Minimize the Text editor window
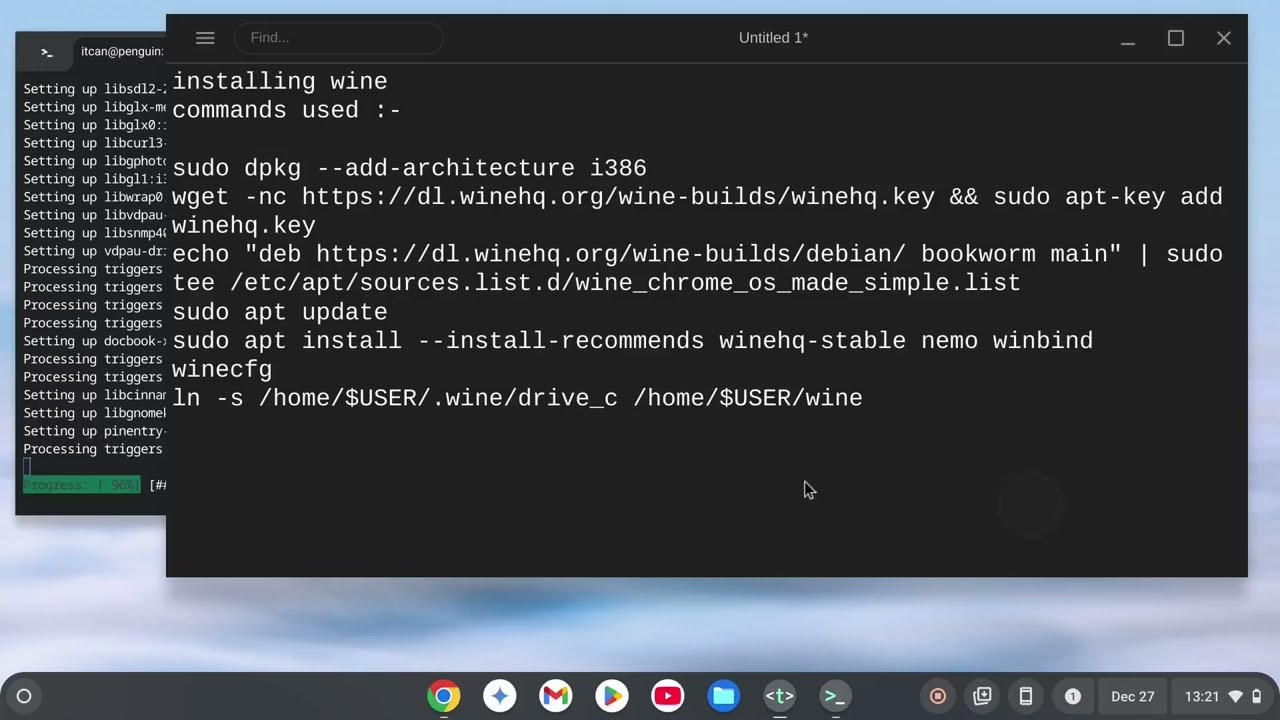 tap(1128, 38)
